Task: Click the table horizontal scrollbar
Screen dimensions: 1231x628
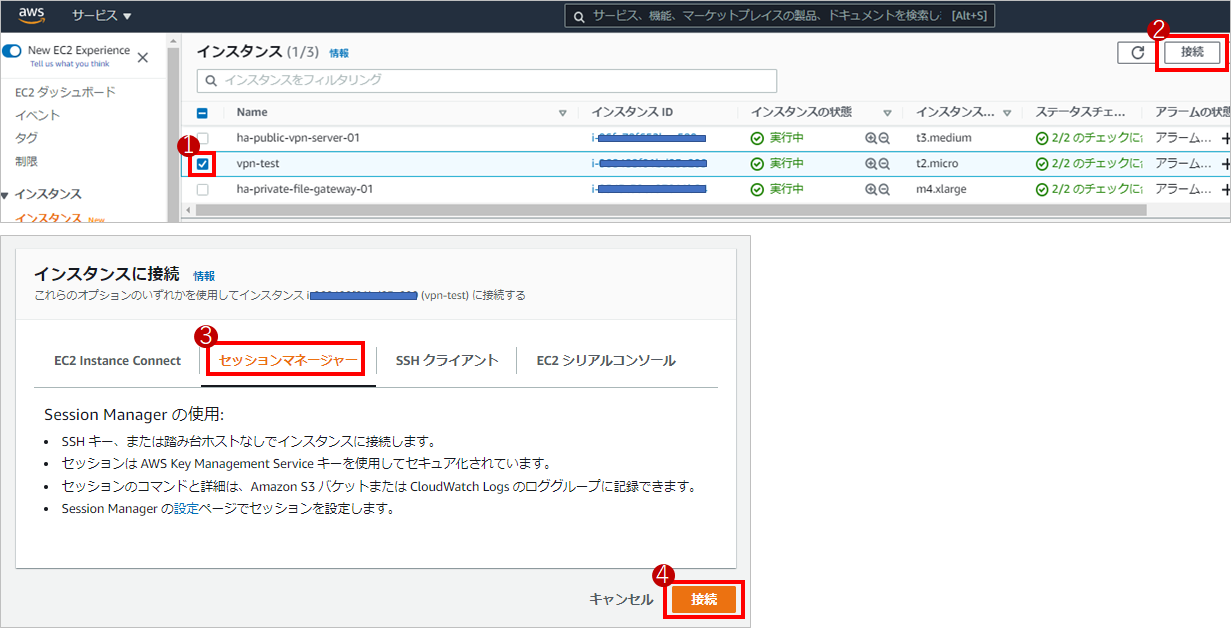Action: pos(671,210)
